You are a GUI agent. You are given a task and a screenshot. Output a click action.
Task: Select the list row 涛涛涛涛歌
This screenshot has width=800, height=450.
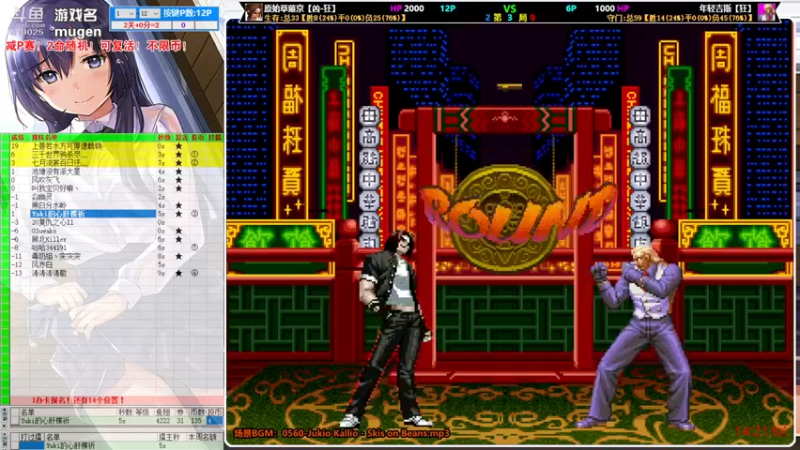(x=116, y=273)
